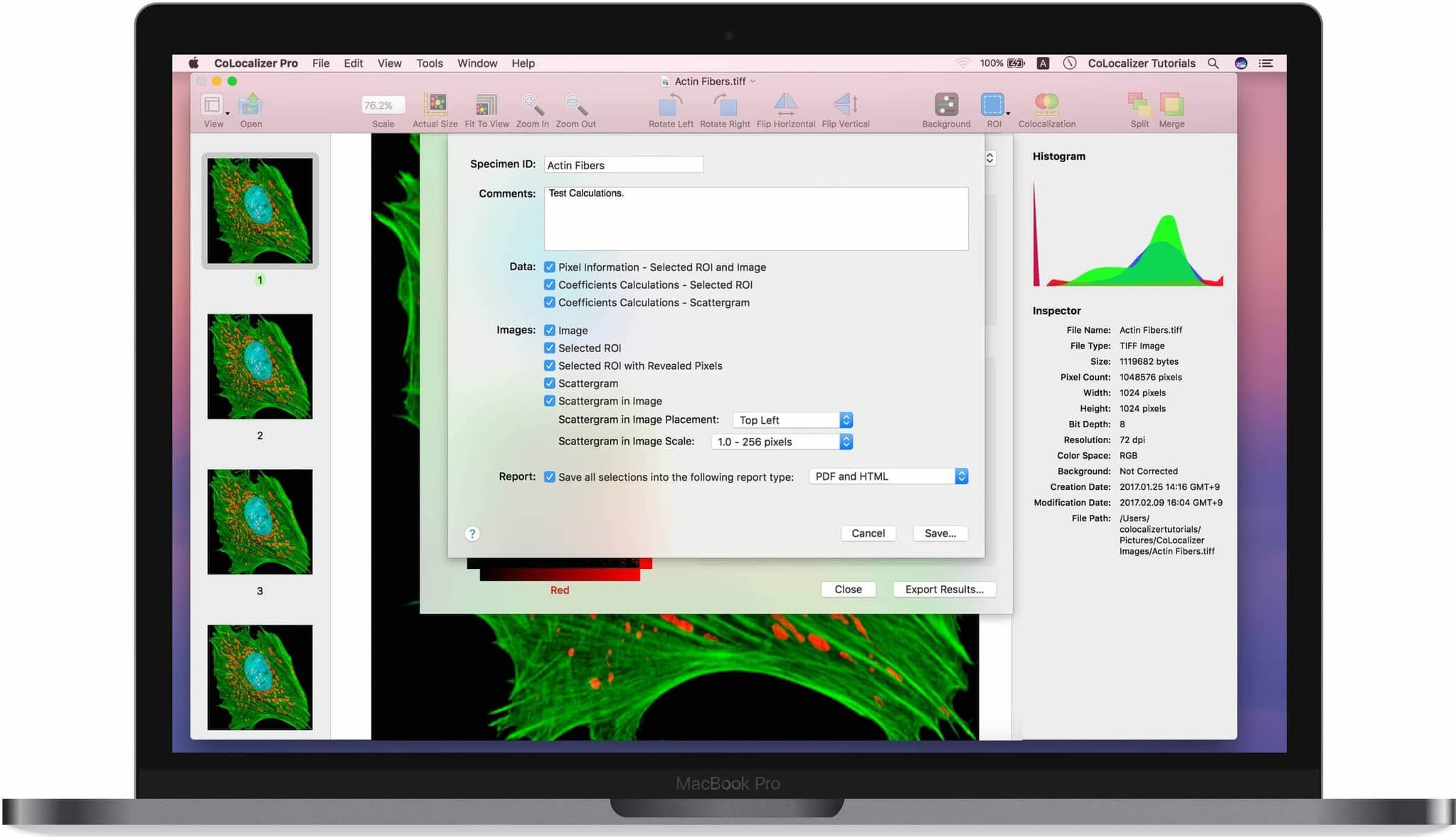Toggle Selected ROI with Revealed Pixels
Image resolution: width=1456 pixels, height=837 pixels.
pos(549,366)
